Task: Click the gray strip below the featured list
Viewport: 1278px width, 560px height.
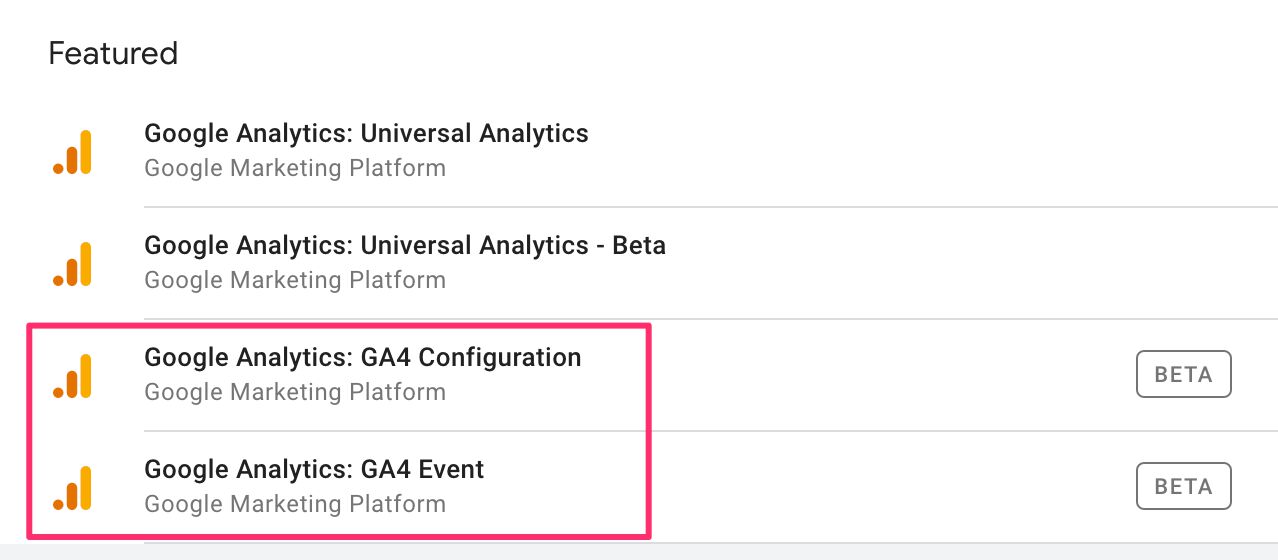Action: pos(639,552)
